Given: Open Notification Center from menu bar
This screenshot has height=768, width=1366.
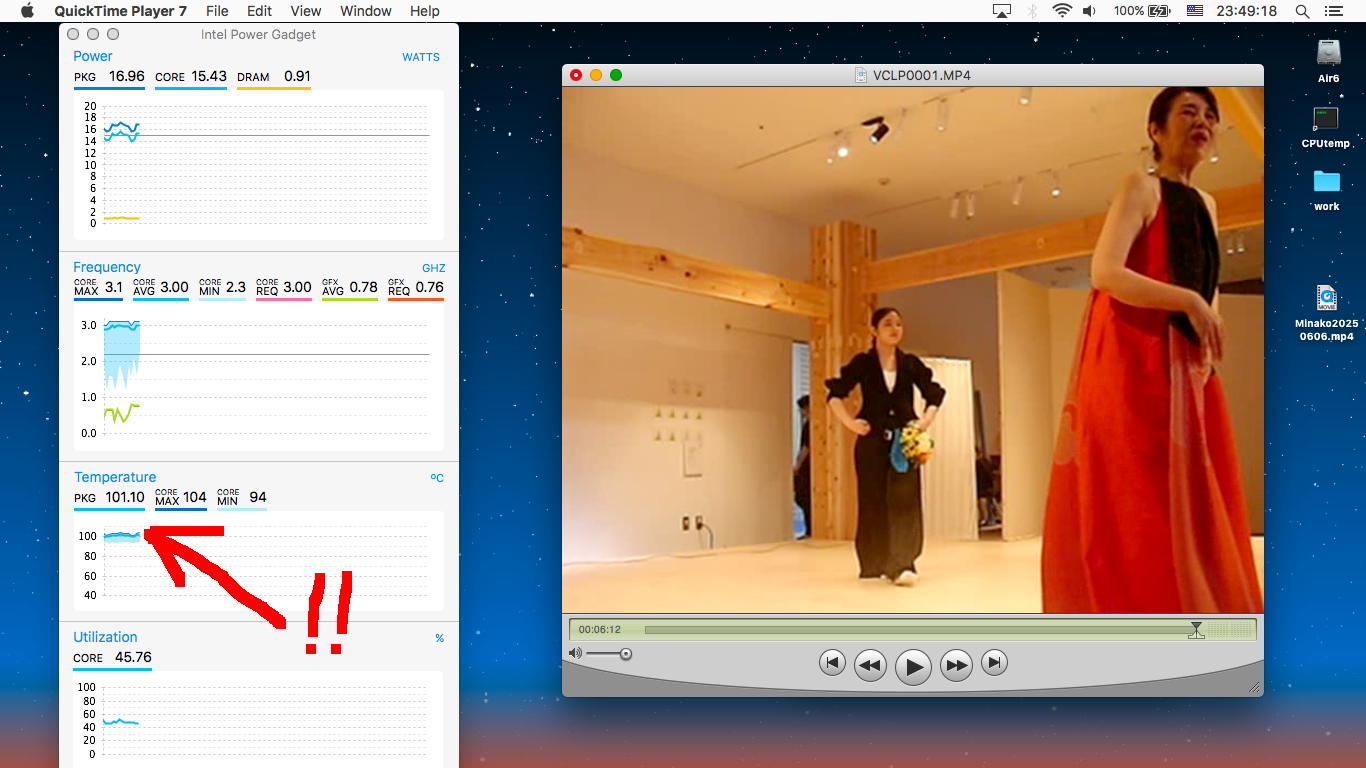Looking at the screenshot, I should point(1333,11).
